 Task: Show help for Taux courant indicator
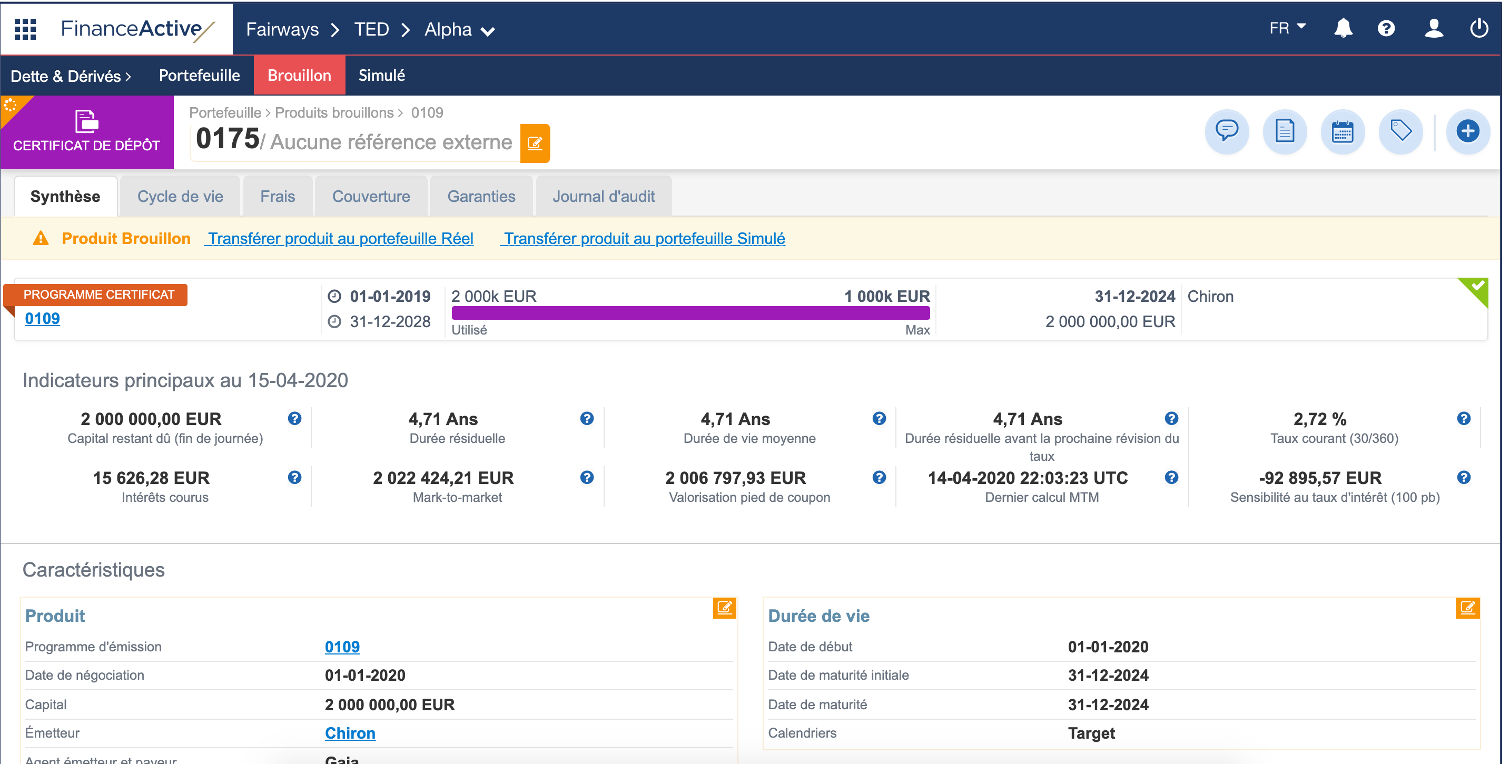point(1463,419)
